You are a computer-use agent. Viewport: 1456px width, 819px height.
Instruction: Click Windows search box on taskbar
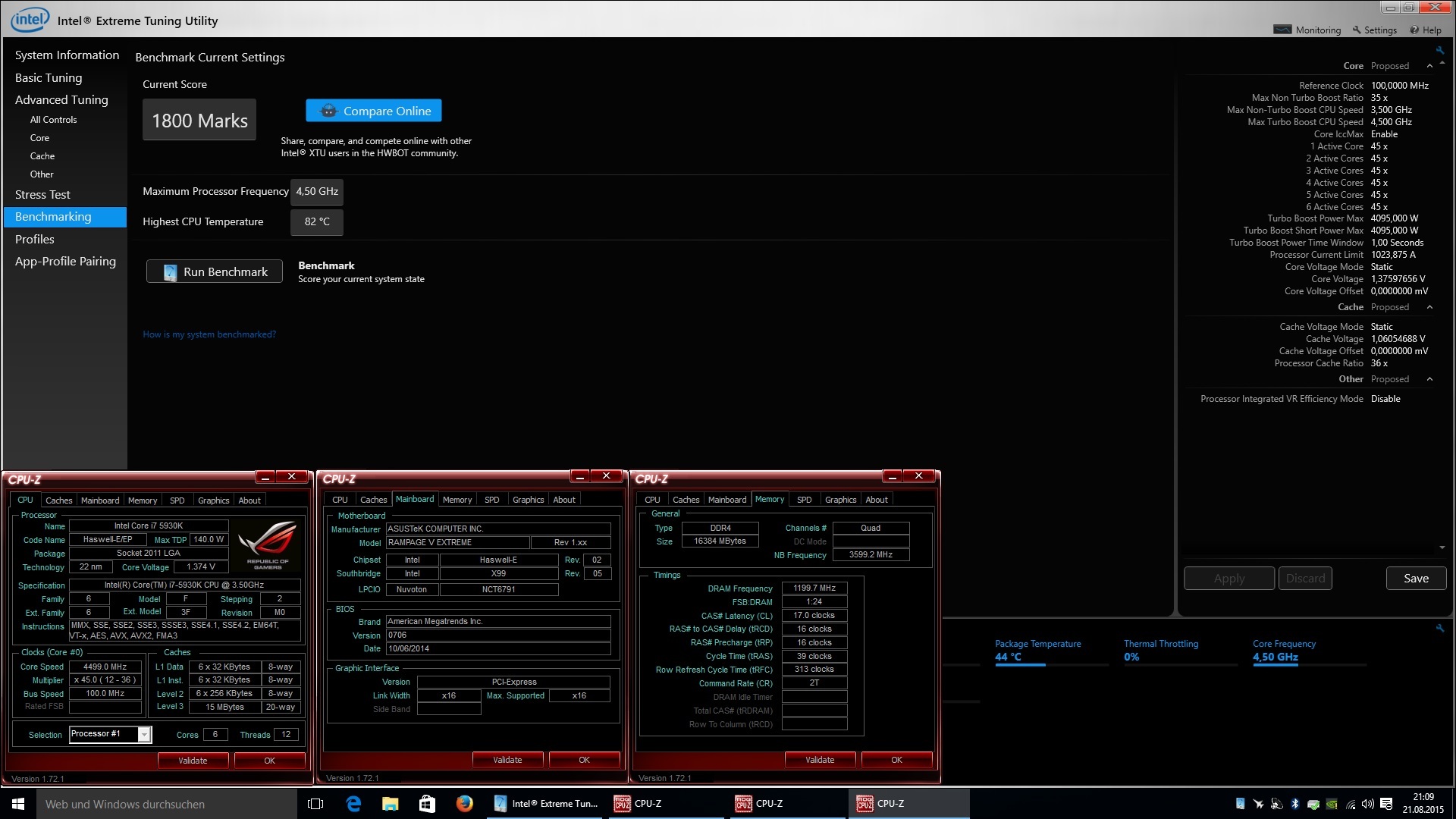(167, 804)
